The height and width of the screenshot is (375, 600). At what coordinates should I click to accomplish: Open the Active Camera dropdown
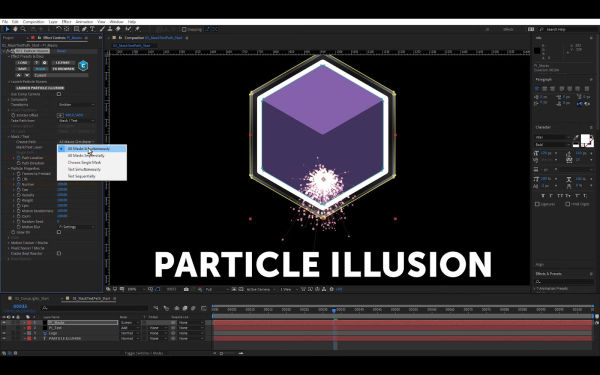pos(261,289)
